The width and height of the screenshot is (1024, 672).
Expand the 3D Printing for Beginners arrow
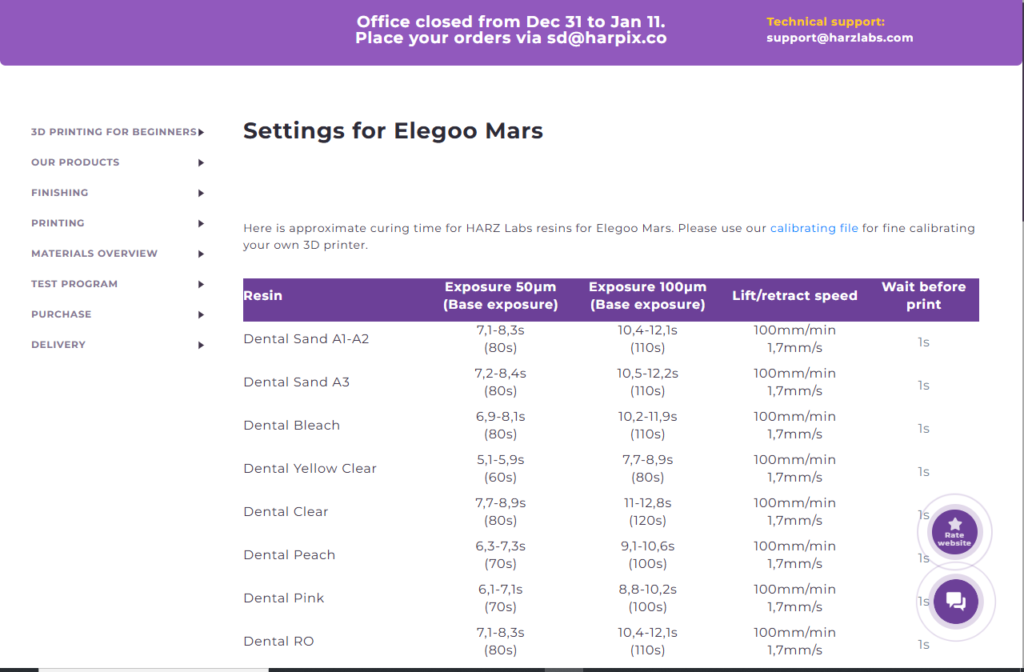[x=201, y=132]
